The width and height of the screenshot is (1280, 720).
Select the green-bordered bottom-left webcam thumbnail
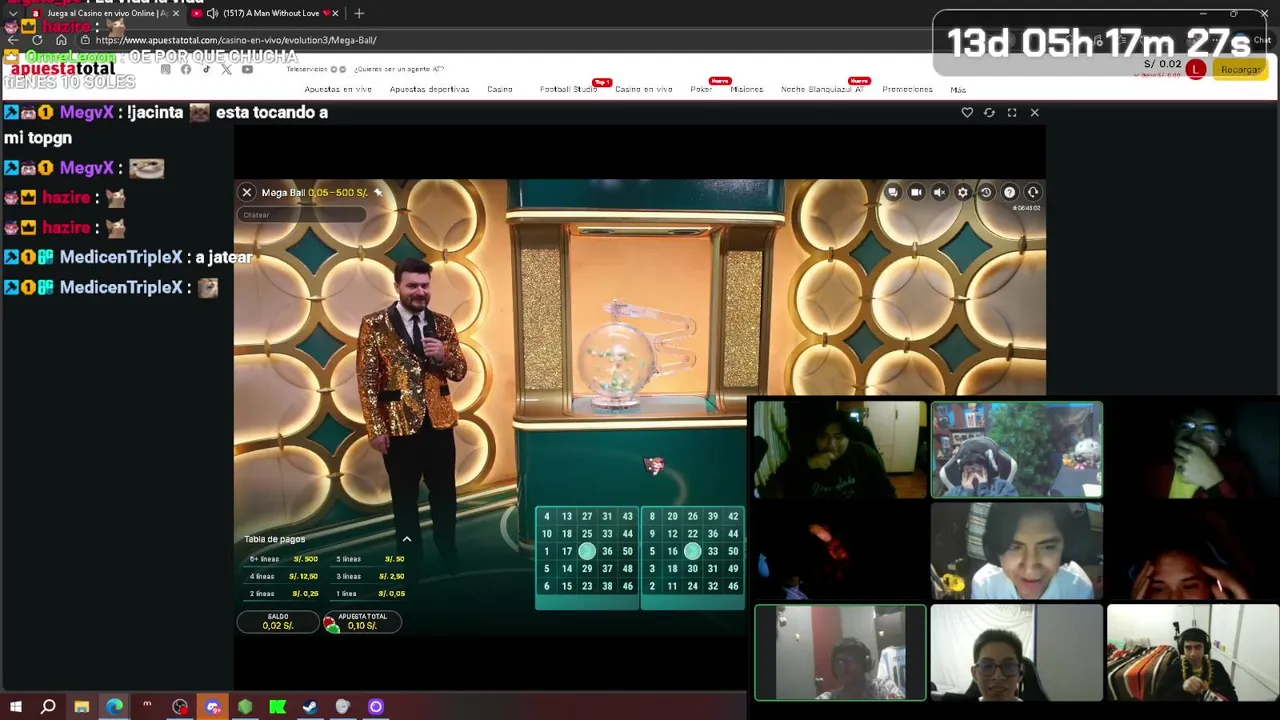tap(840, 653)
